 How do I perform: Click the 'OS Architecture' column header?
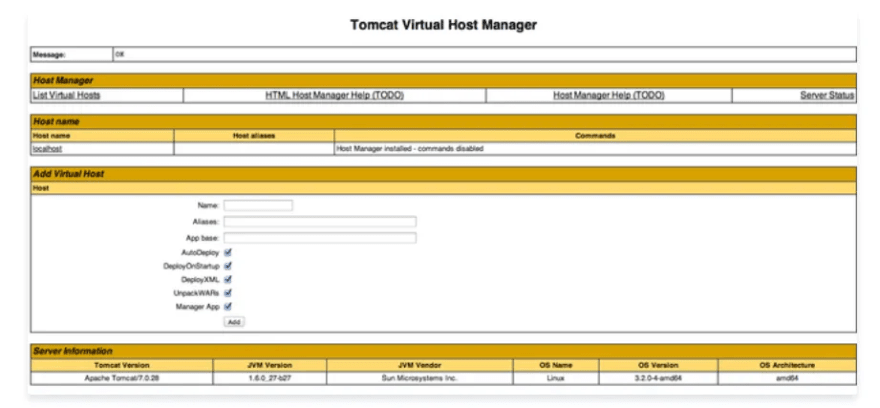(787, 365)
